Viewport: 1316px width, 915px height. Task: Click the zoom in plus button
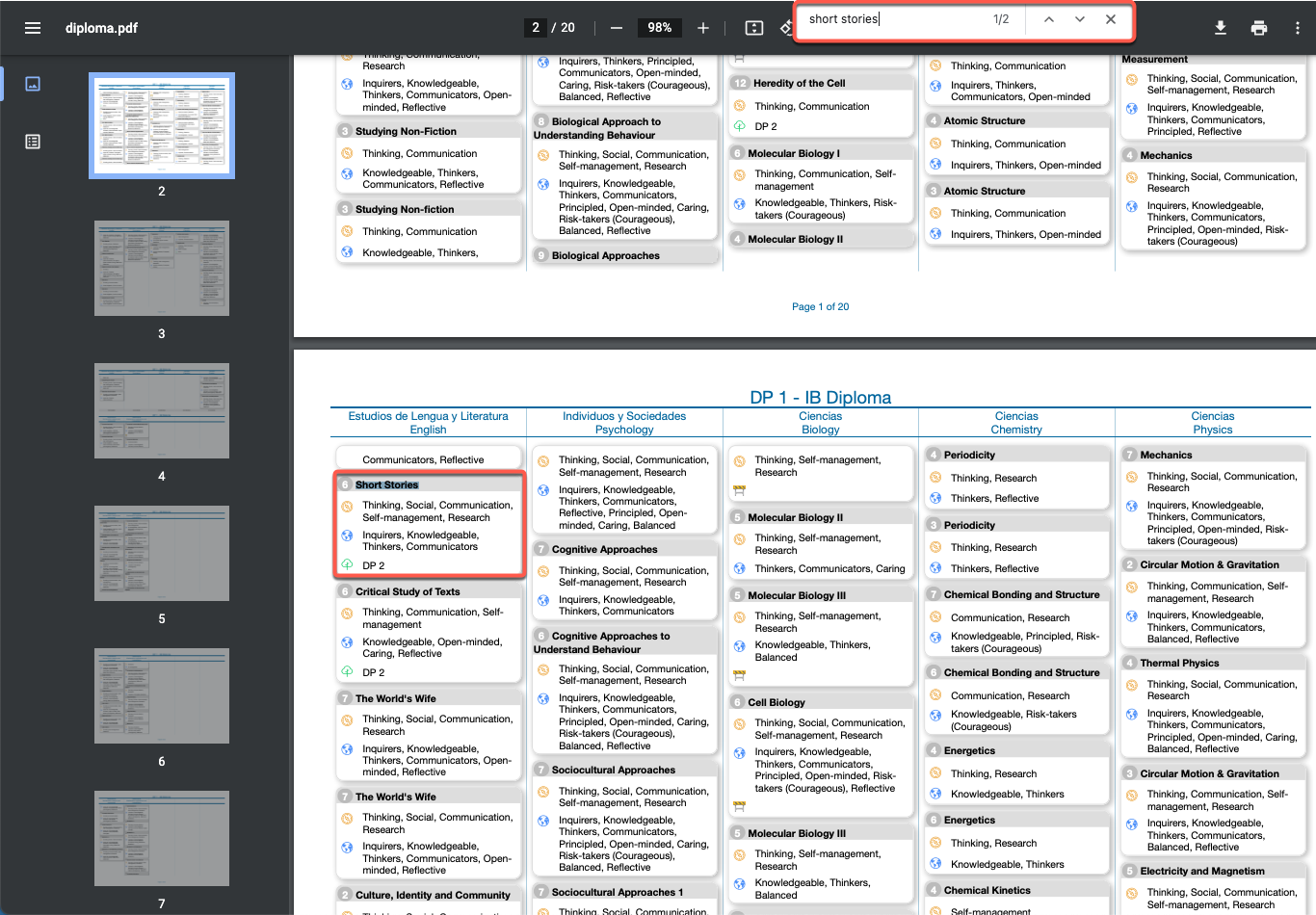click(703, 28)
